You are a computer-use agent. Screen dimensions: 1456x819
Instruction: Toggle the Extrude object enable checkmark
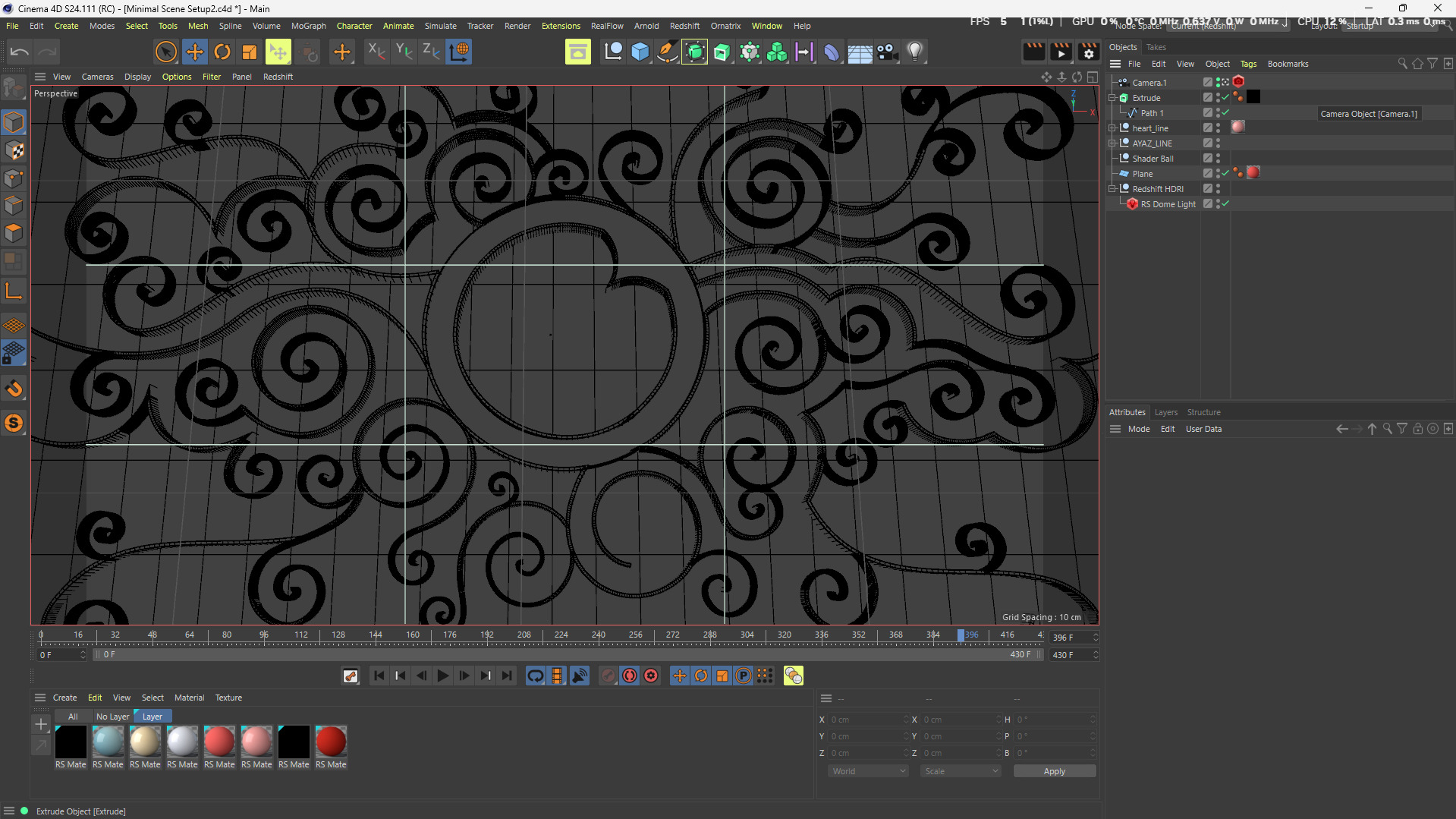tap(1225, 97)
